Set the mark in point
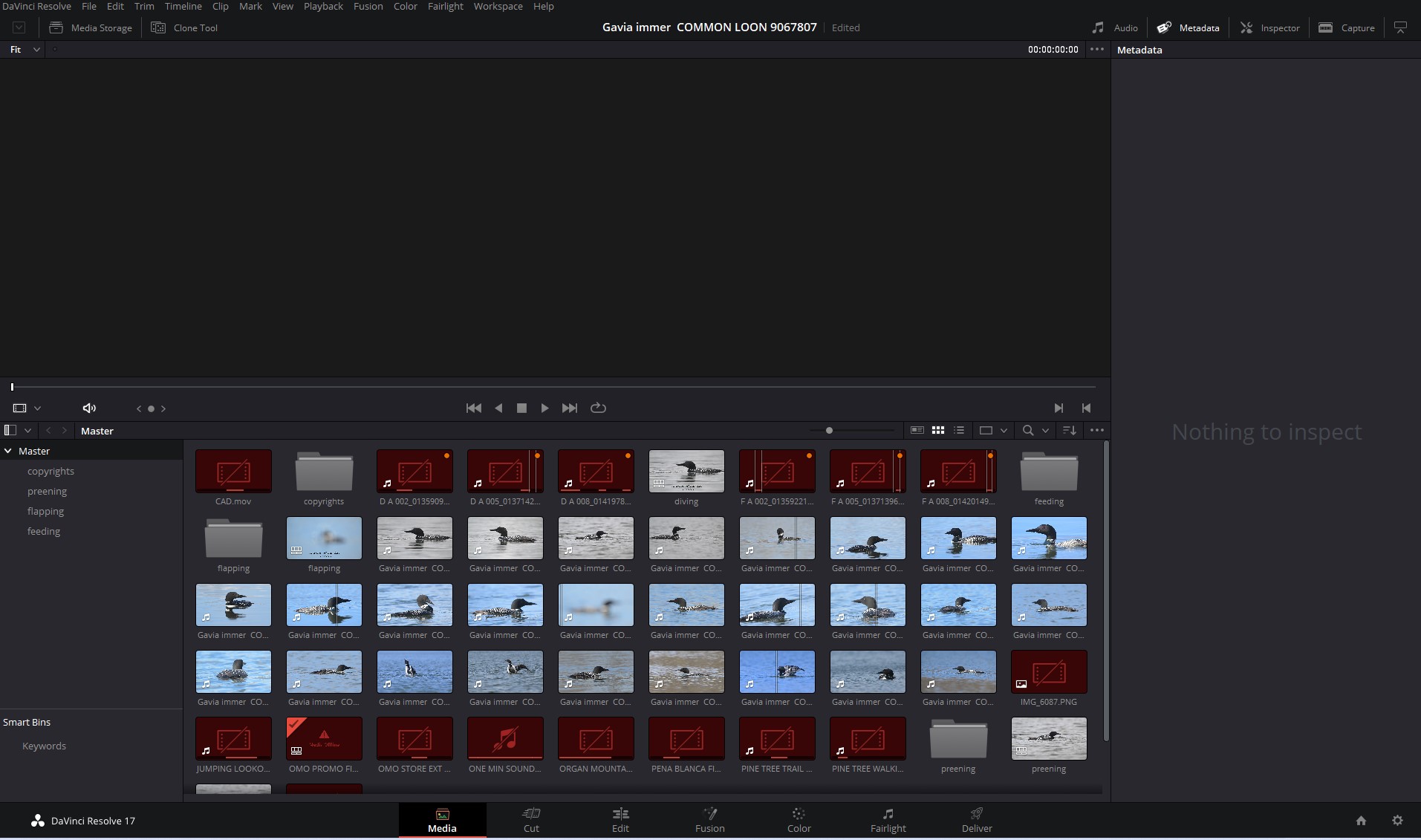Image resolution: width=1421 pixels, height=840 pixels. tap(1059, 408)
